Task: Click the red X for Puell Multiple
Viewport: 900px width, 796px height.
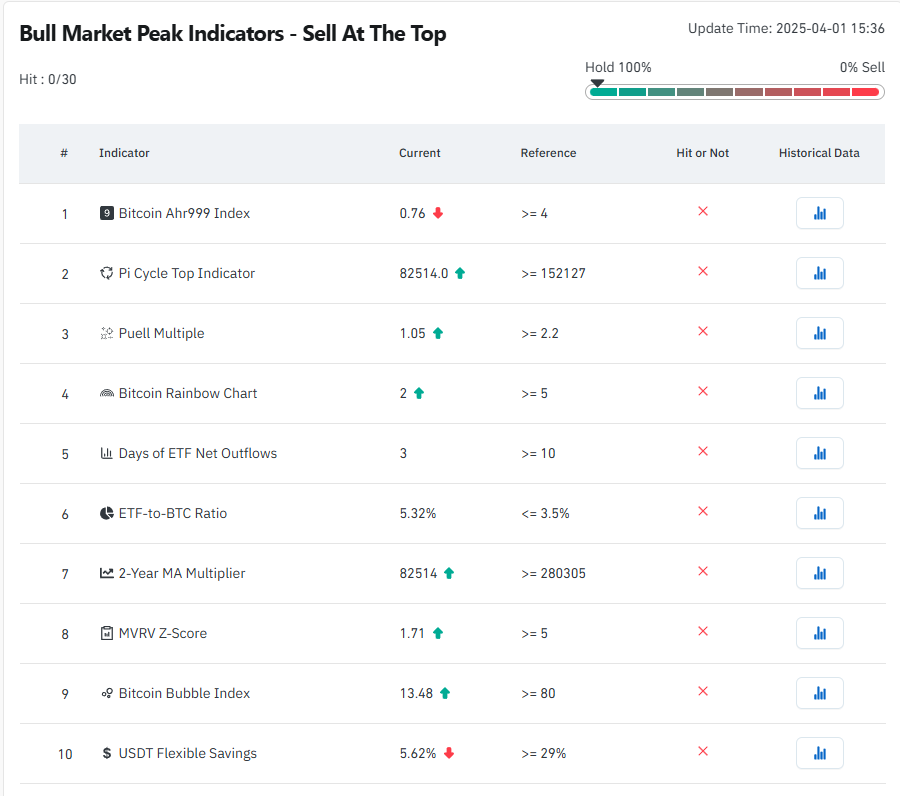Action: [x=703, y=331]
